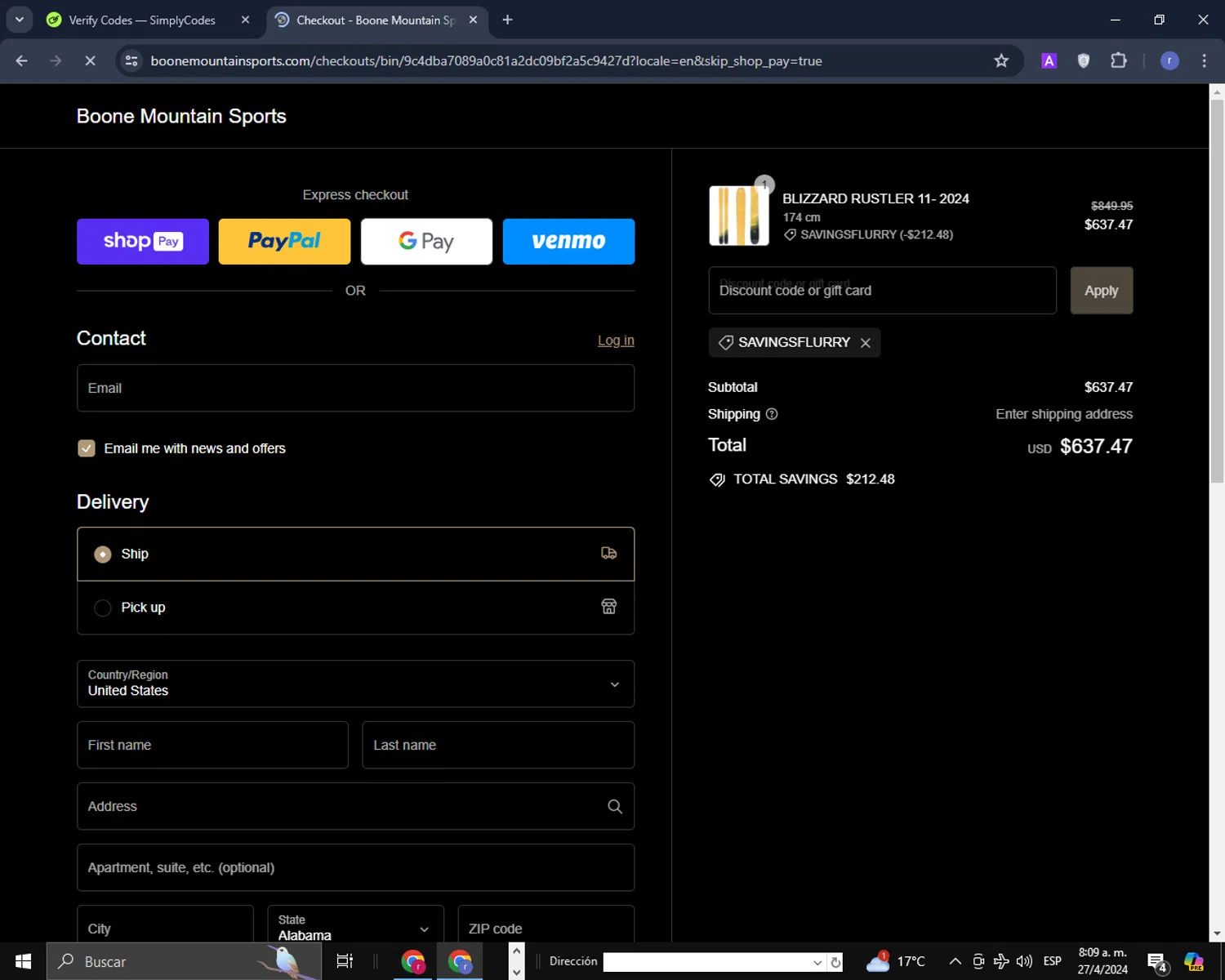Click the First name field

(x=212, y=745)
